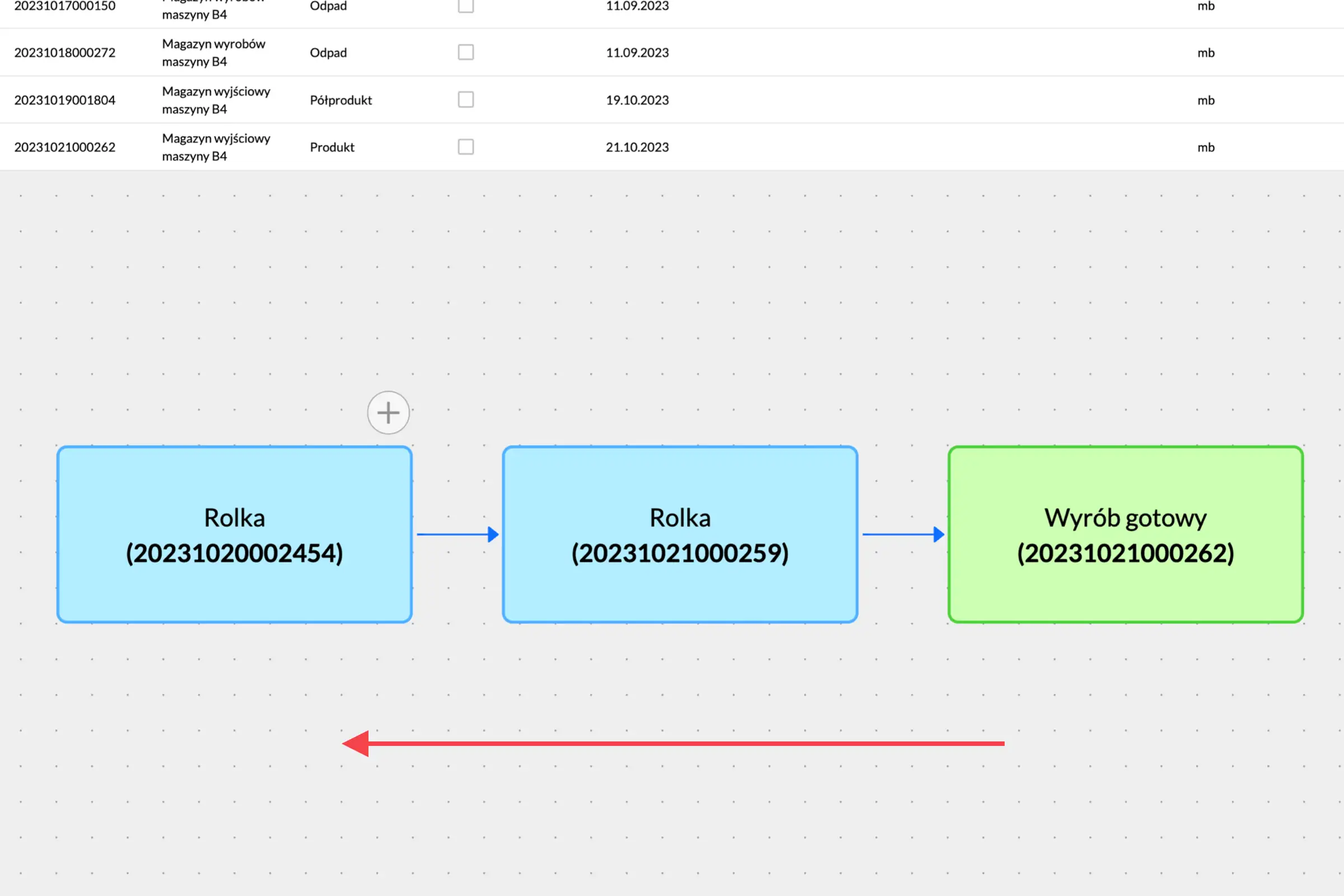Open batch number 20231021000262
Viewport: 1344px width, 896px height.
click(64, 147)
